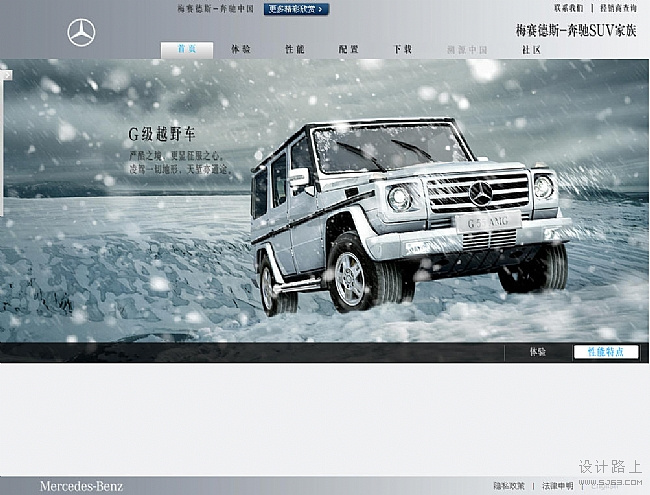Open the 经销商查询 link

tap(618, 8)
